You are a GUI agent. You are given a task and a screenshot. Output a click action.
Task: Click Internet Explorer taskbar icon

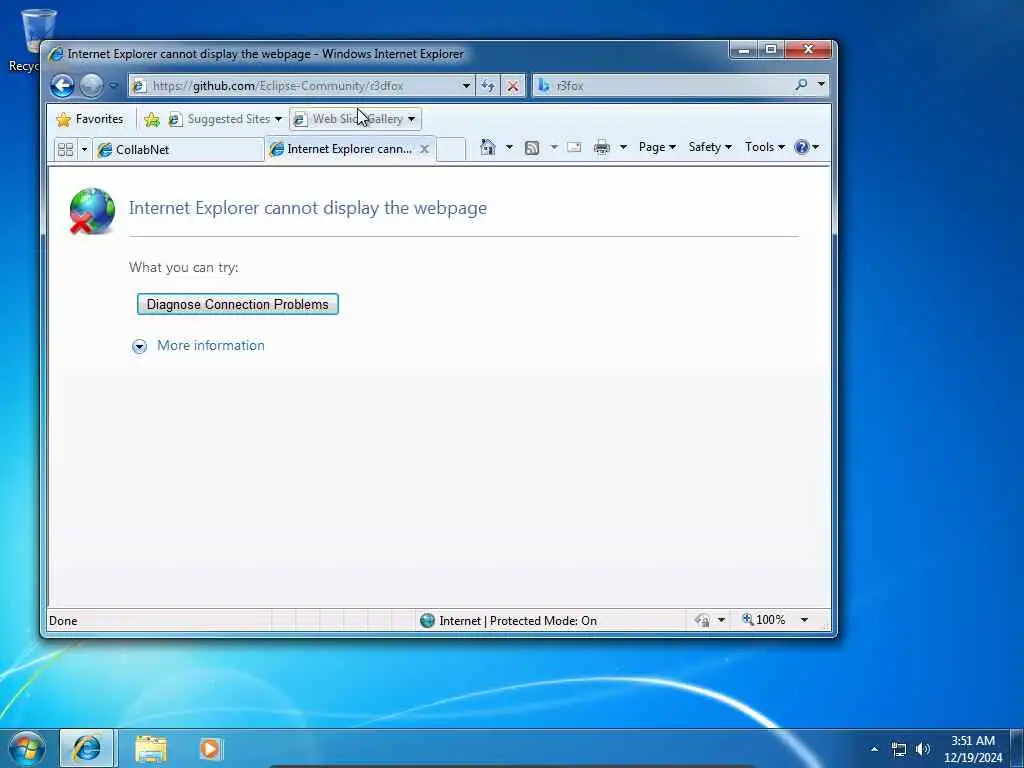(x=87, y=748)
